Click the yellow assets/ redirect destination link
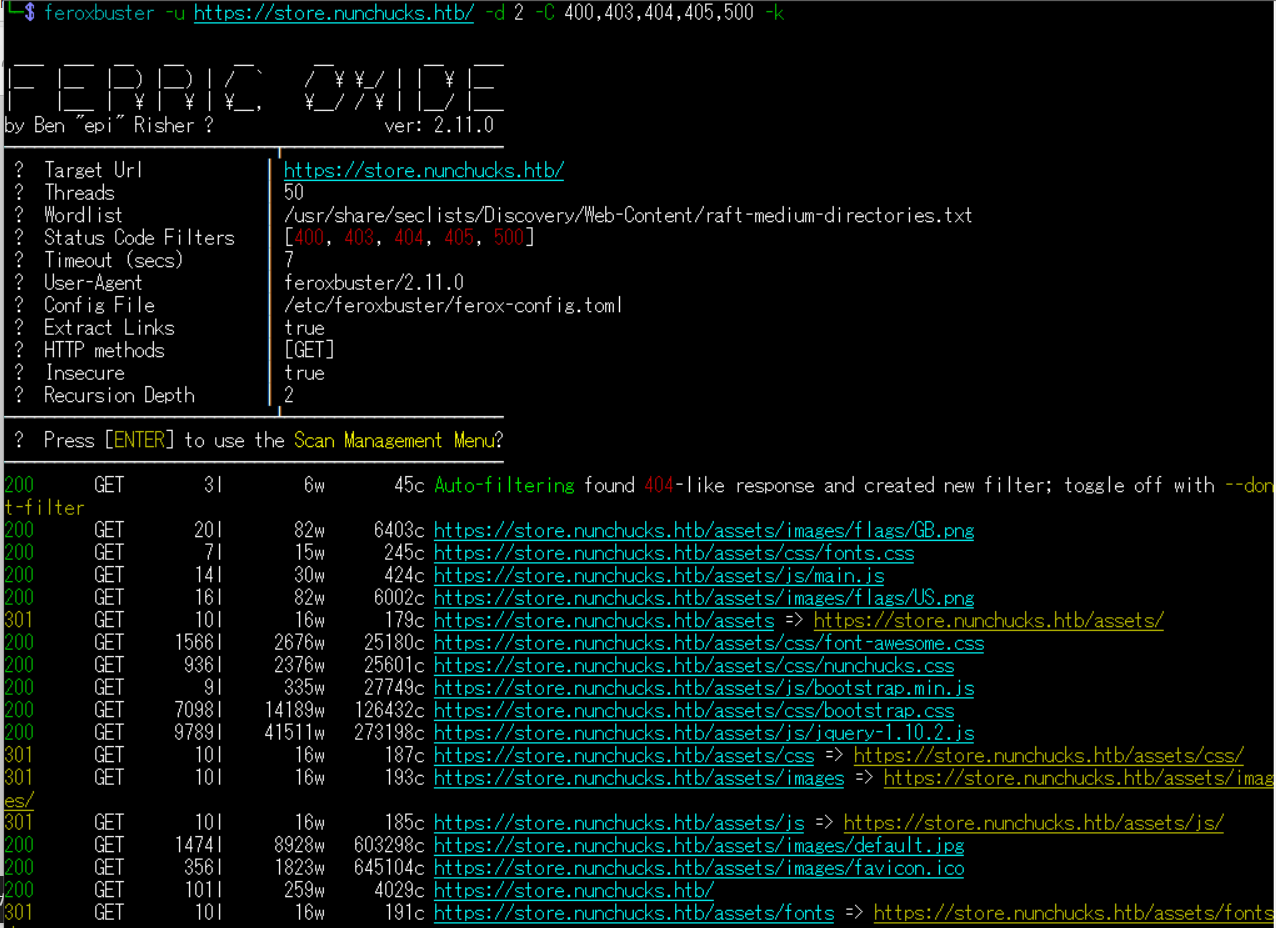The height and width of the screenshot is (928, 1276). 988,620
